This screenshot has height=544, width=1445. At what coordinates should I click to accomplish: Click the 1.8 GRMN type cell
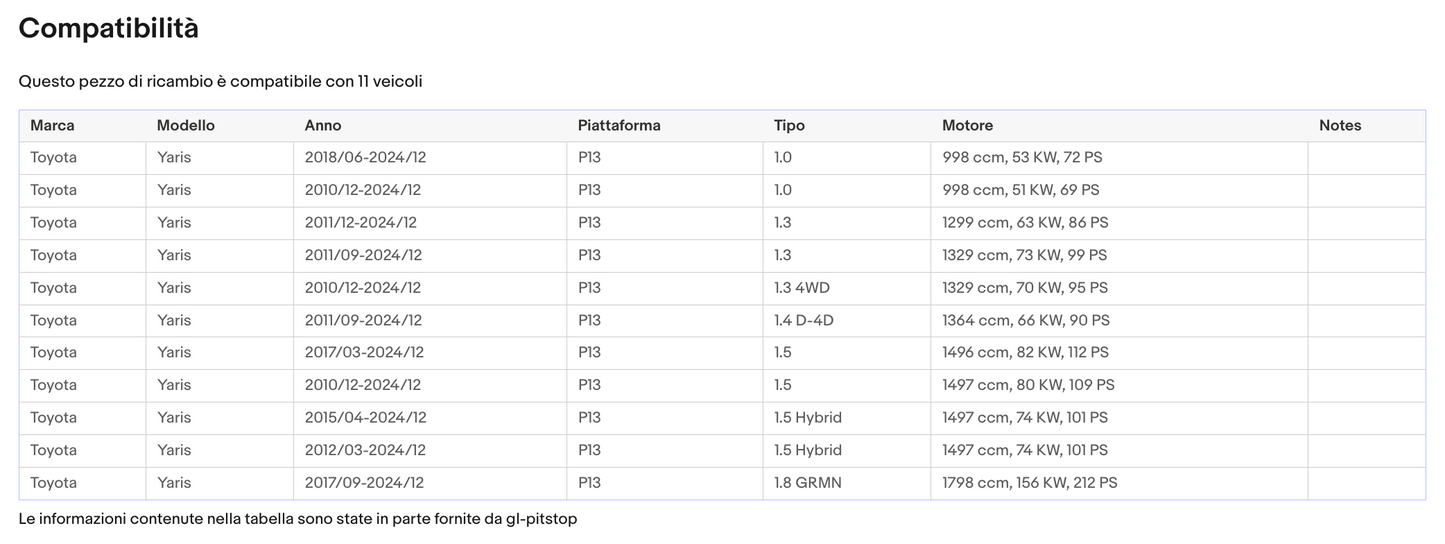807,483
